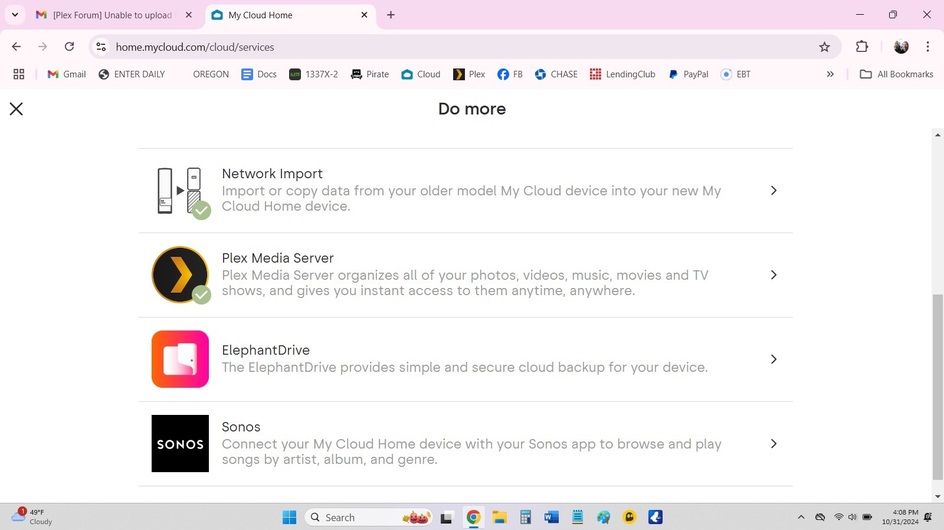The height and width of the screenshot is (530, 944).
Task: Go forward with the forward arrow
Action: coord(42,46)
